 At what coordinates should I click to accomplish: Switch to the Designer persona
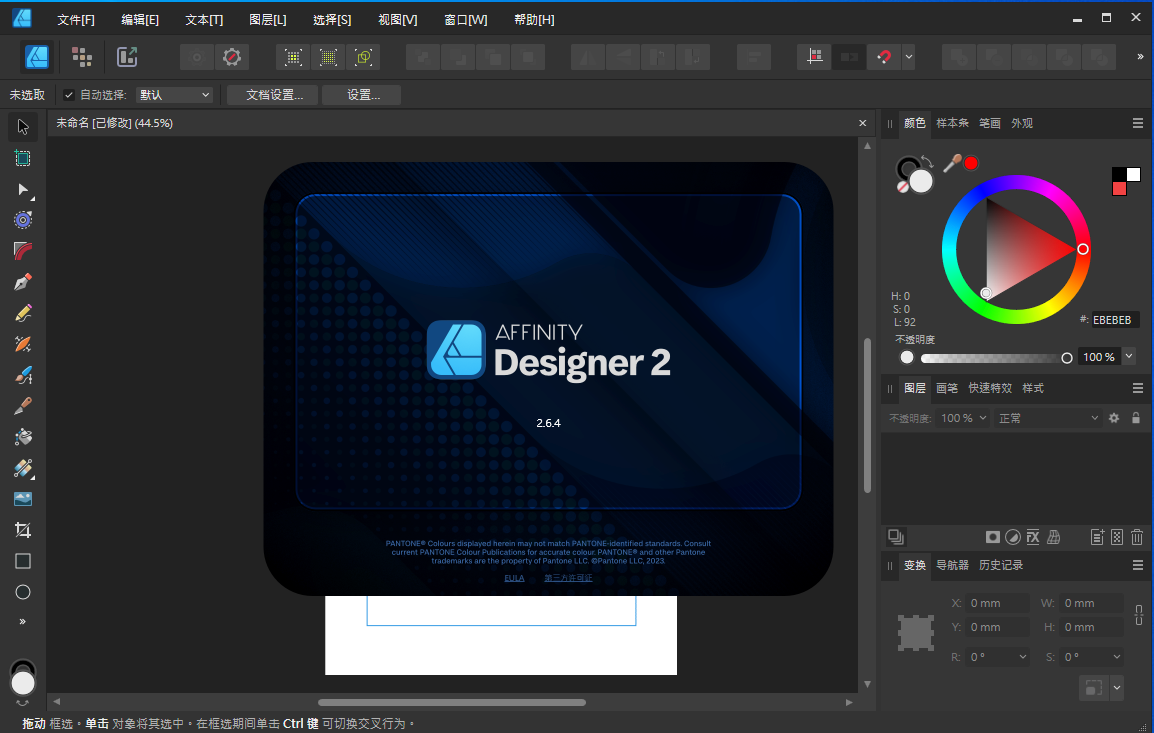click(x=37, y=57)
